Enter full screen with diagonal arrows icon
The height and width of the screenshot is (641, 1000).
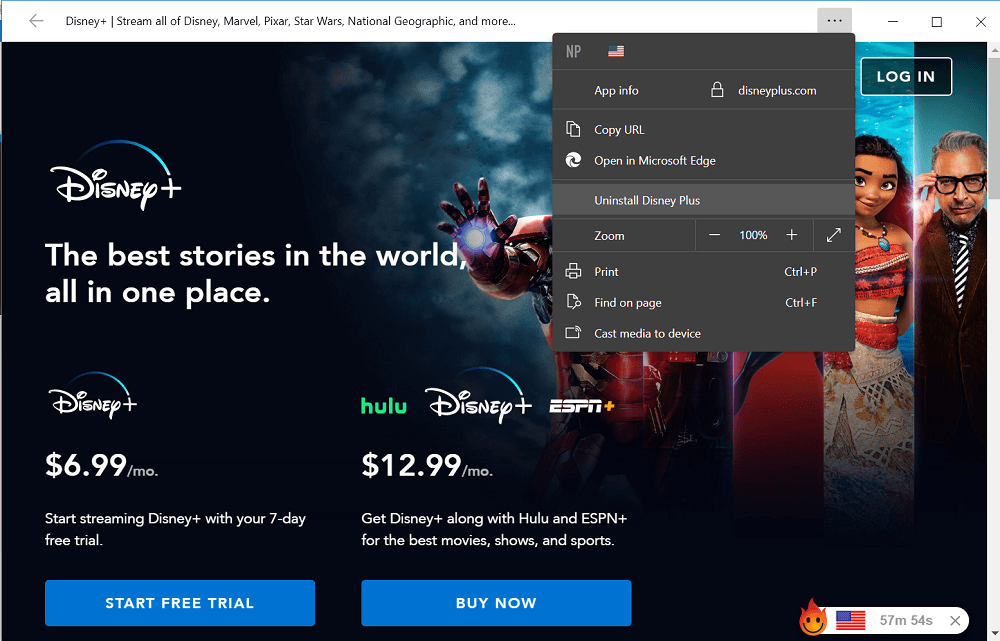point(834,235)
